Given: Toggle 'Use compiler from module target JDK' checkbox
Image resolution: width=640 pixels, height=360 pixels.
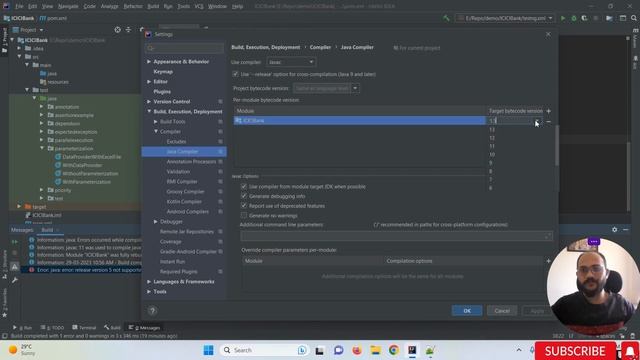Looking at the screenshot, I should click(x=244, y=187).
